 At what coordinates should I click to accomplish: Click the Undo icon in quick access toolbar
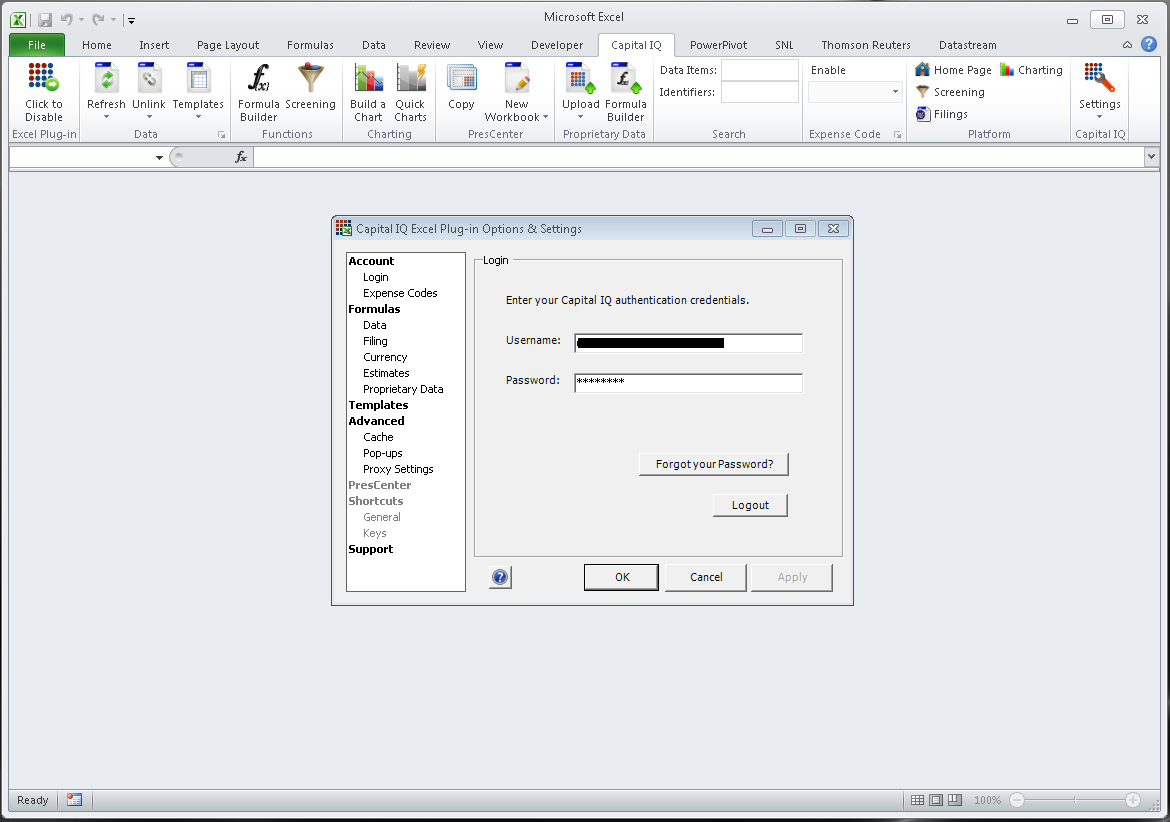(66, 20)
